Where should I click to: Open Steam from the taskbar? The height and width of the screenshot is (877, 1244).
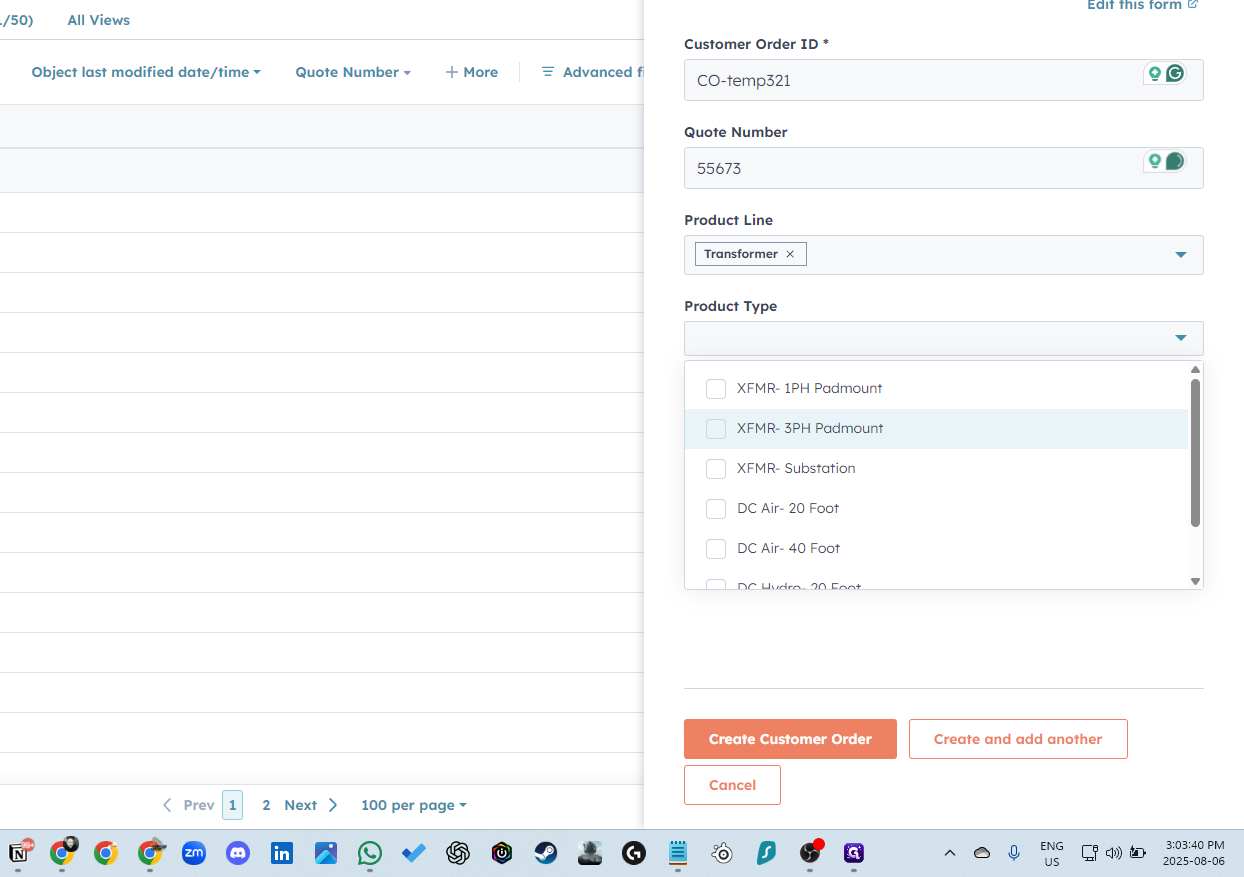click(545, 853)
